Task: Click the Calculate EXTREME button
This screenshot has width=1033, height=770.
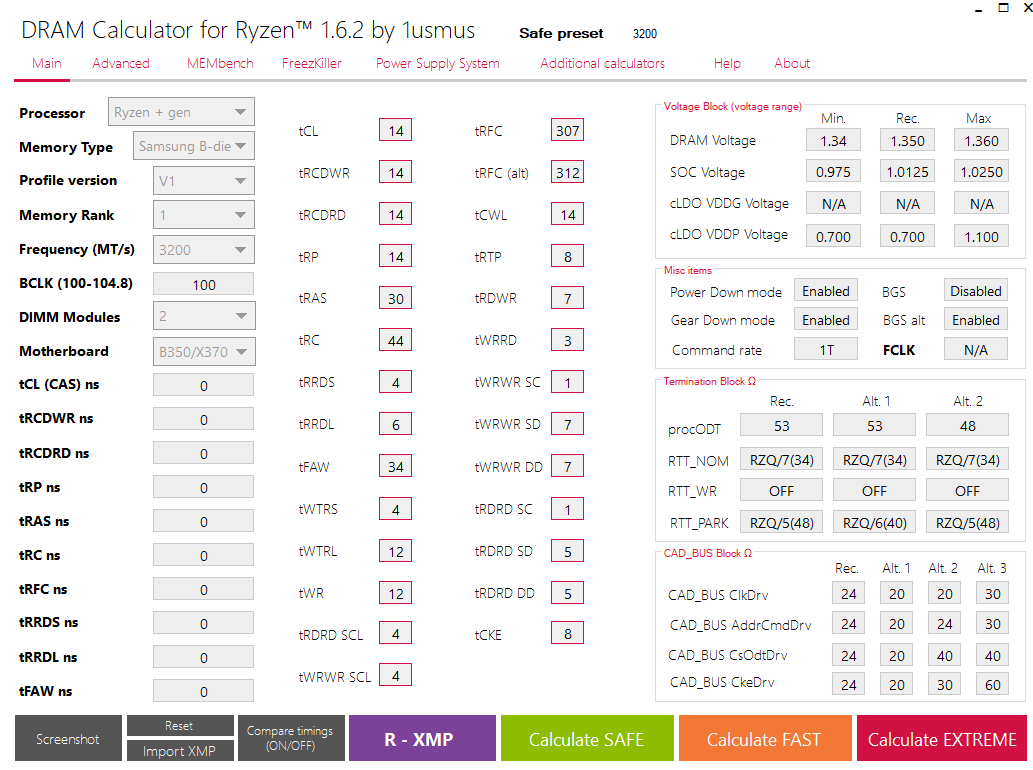Action: 942,738
